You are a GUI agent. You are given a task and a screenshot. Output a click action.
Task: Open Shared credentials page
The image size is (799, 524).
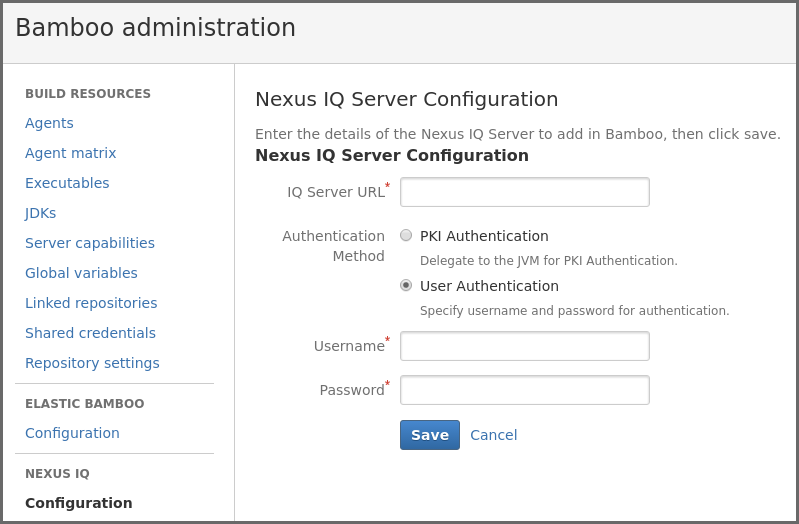coord(90,333)
